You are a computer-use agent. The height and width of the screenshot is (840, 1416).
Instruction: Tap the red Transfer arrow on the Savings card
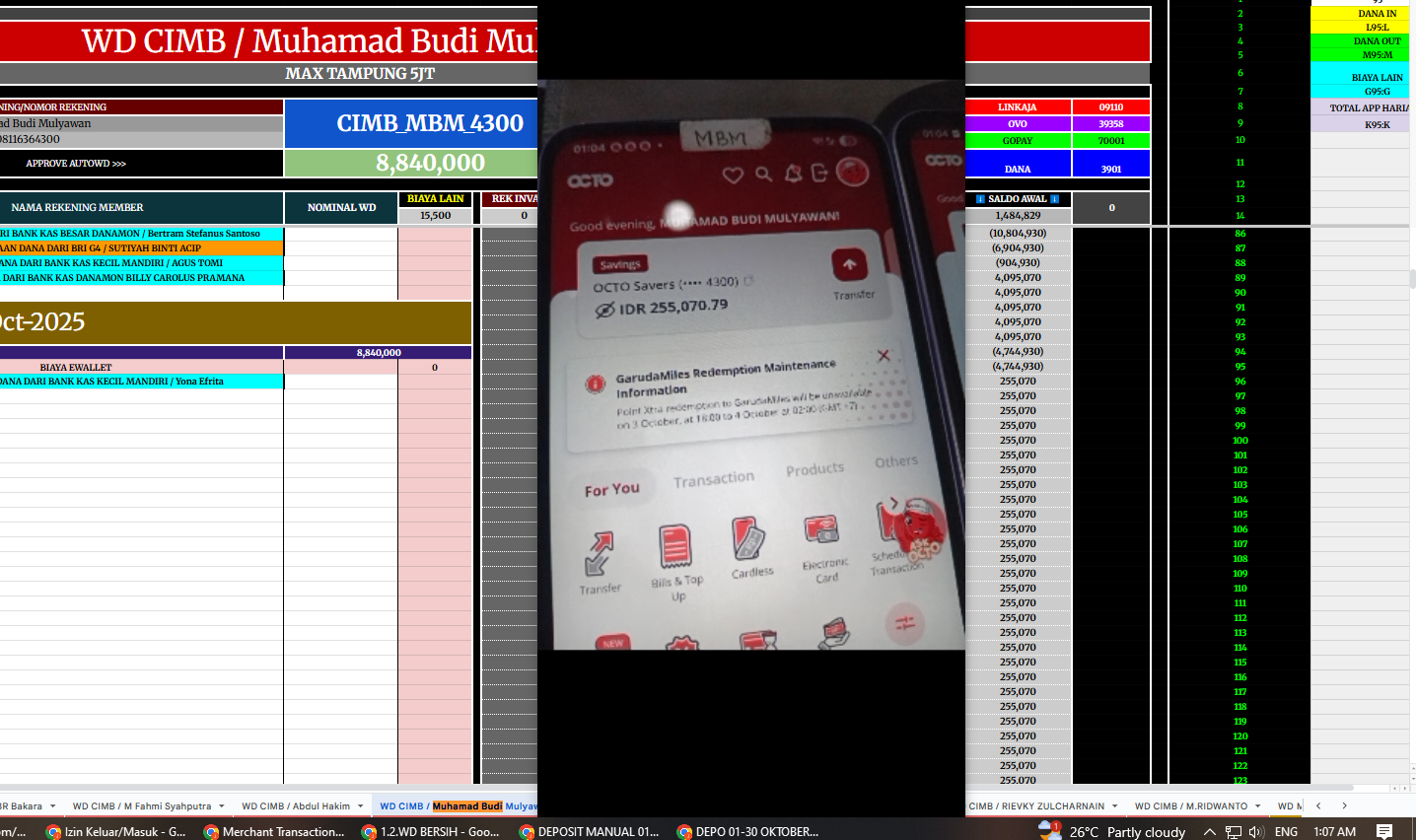point(849,264)
